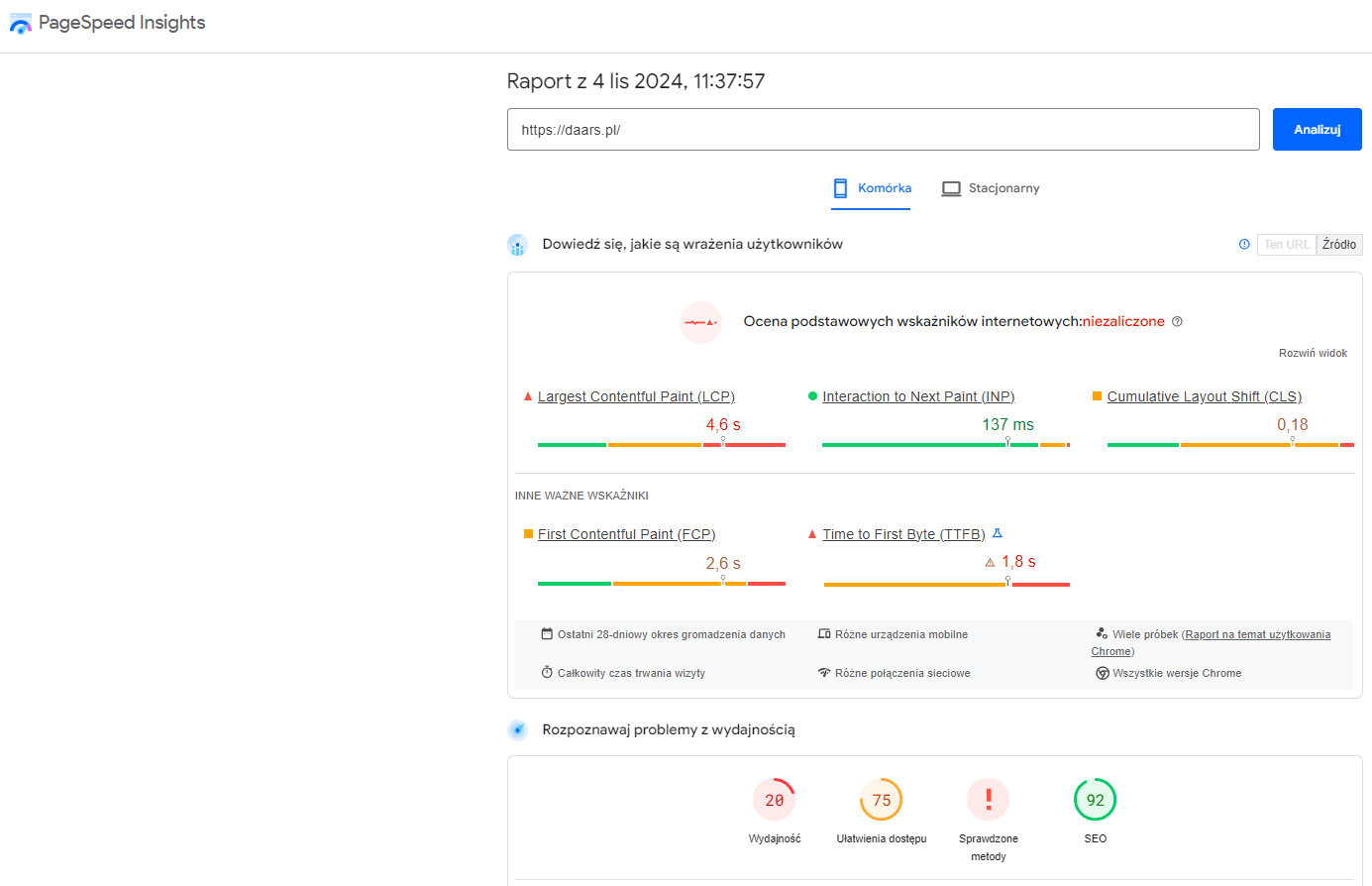Screen dimensions: 1372x886
Task: Click the calendar icon for 28-day period
Action: click(547, 634)
